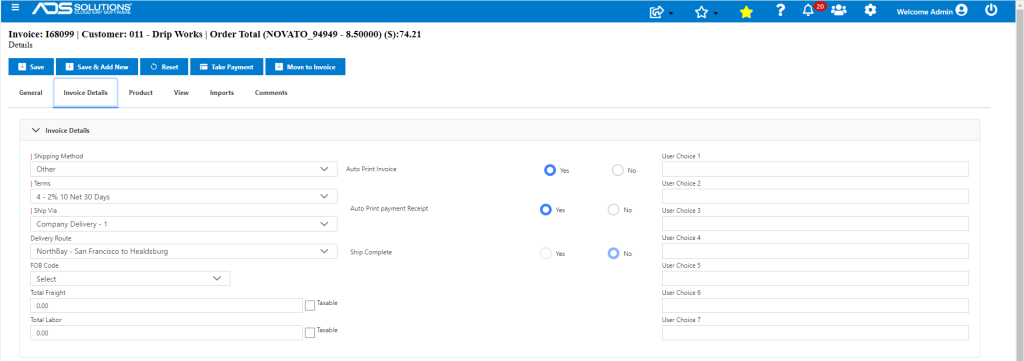Viewport: 1024px width, 361px height.
Task: Click the ADS Solutions logo
Action: click(82, 9)
